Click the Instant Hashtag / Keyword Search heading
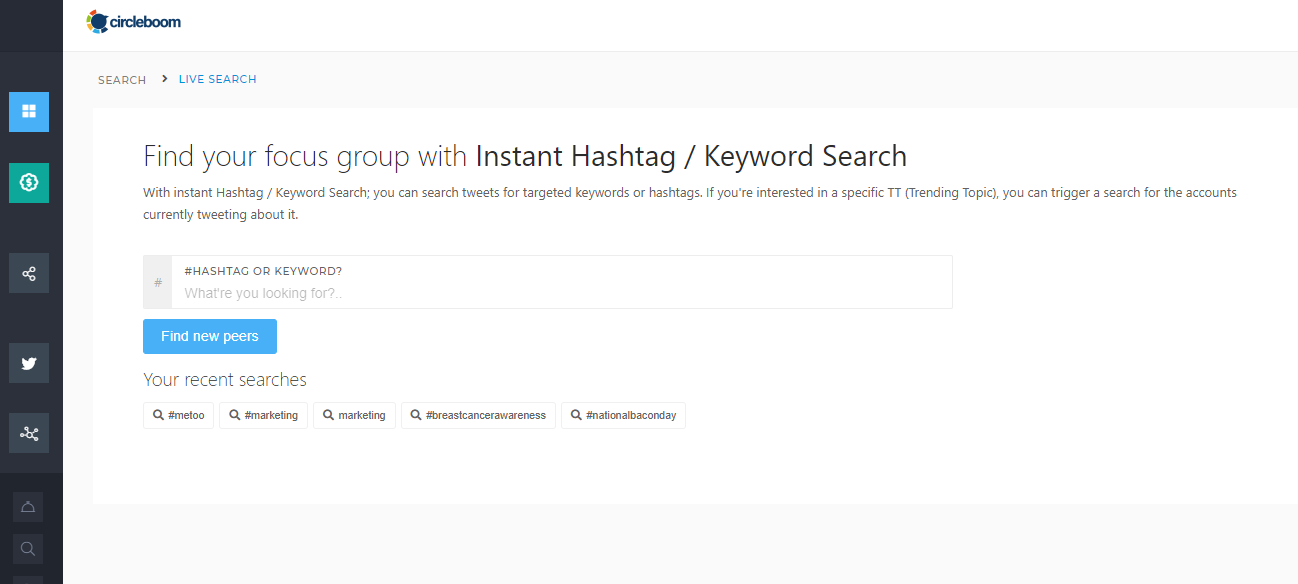Viewport: 1298px width, 584px height. click(x=691, y=157)
